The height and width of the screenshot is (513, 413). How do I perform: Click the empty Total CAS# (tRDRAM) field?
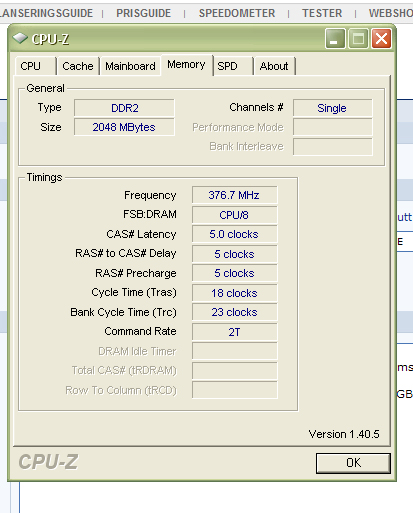[234, 371]
